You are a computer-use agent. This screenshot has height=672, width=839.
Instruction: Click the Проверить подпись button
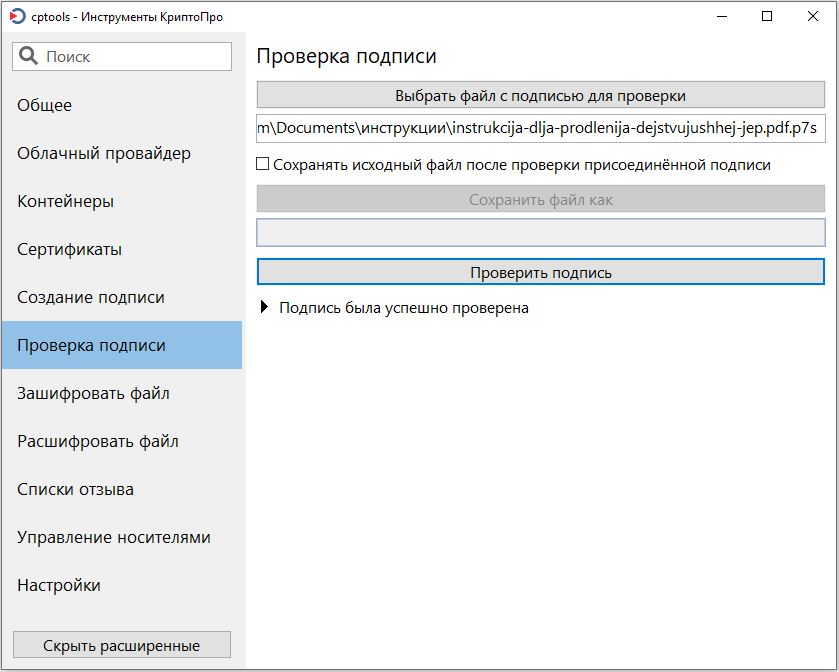[541, 272]
